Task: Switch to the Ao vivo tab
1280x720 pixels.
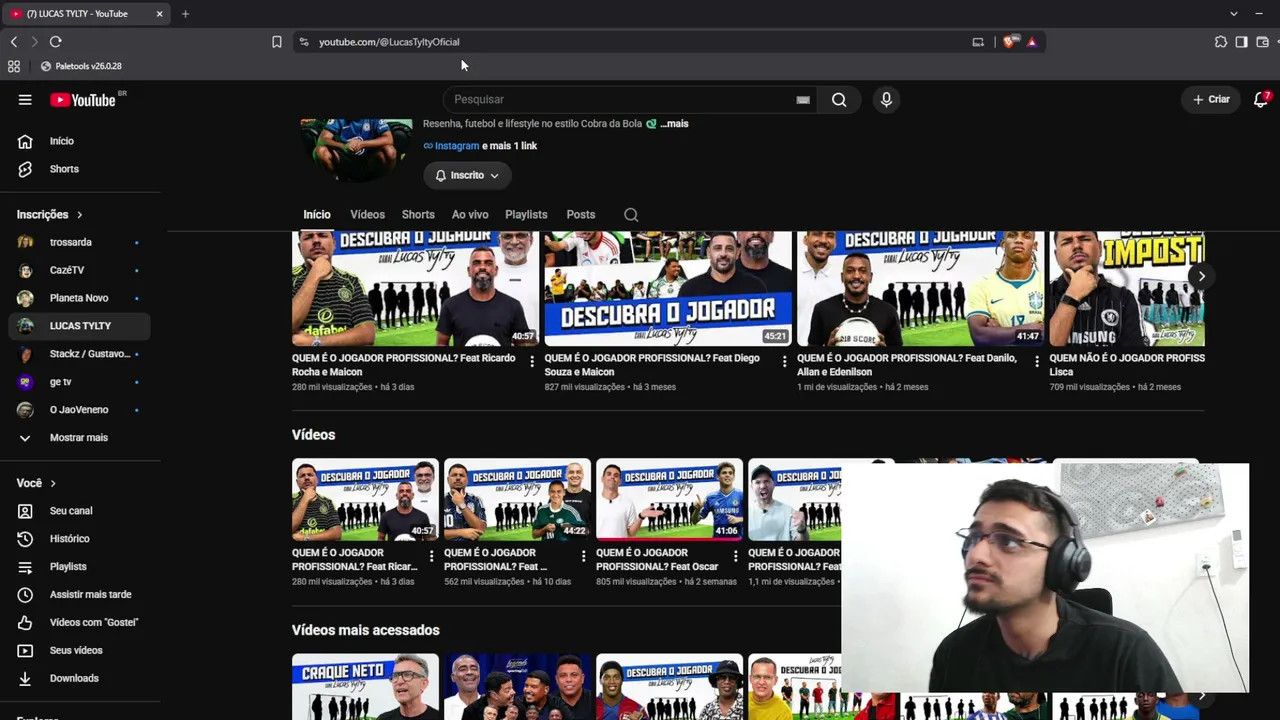Action: click(x=470, y=215)
